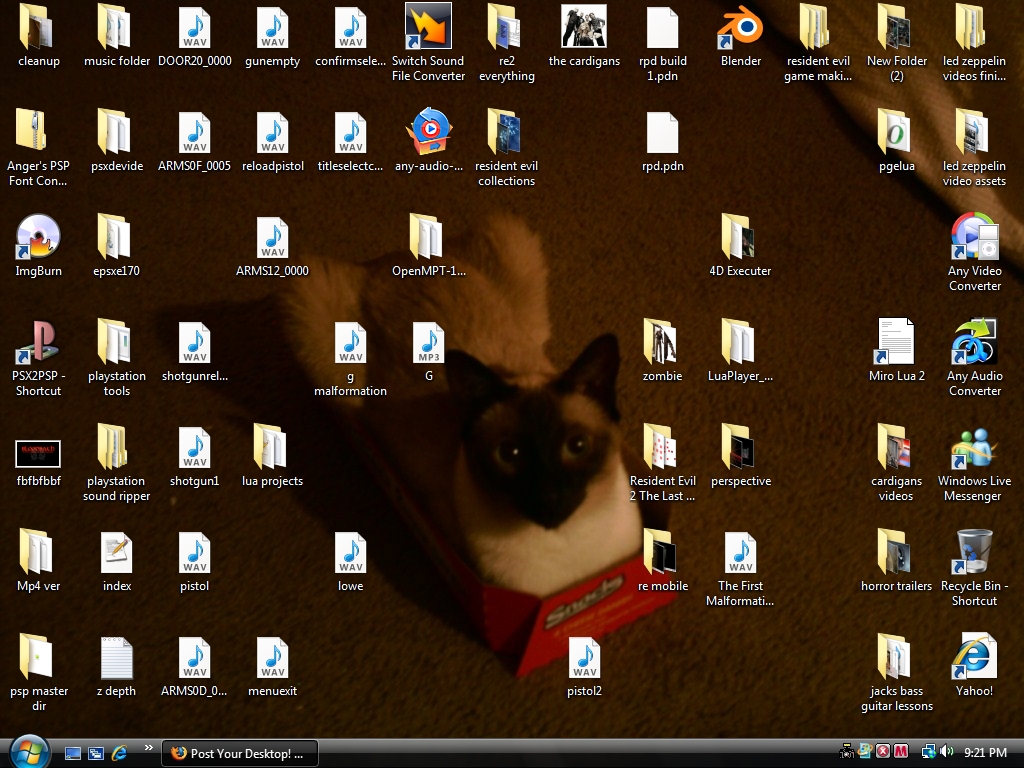1024x768 pixels.
Task: Select the Windows Live Messenger icon
Action: pyautogui.click(x=974, y=448)
